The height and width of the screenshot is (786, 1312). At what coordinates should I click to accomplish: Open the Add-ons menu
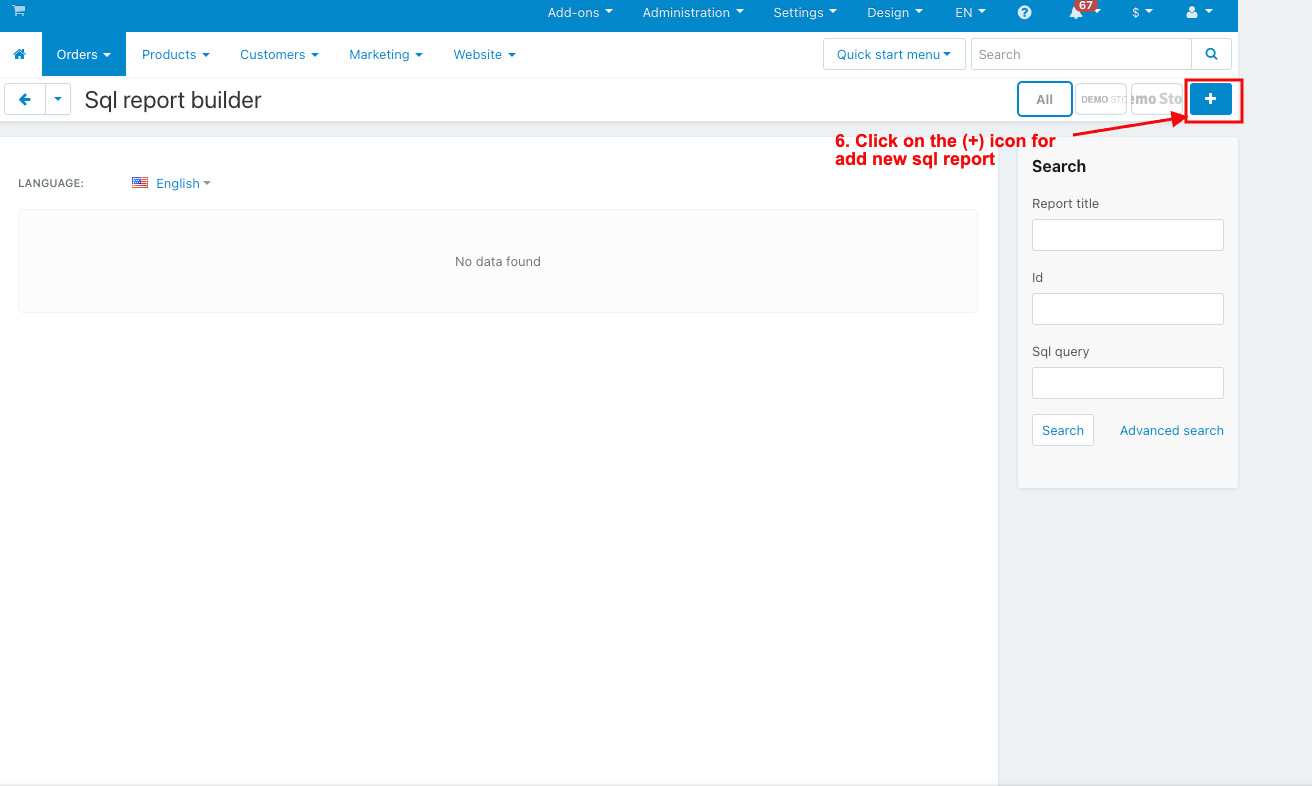(580, 13)
